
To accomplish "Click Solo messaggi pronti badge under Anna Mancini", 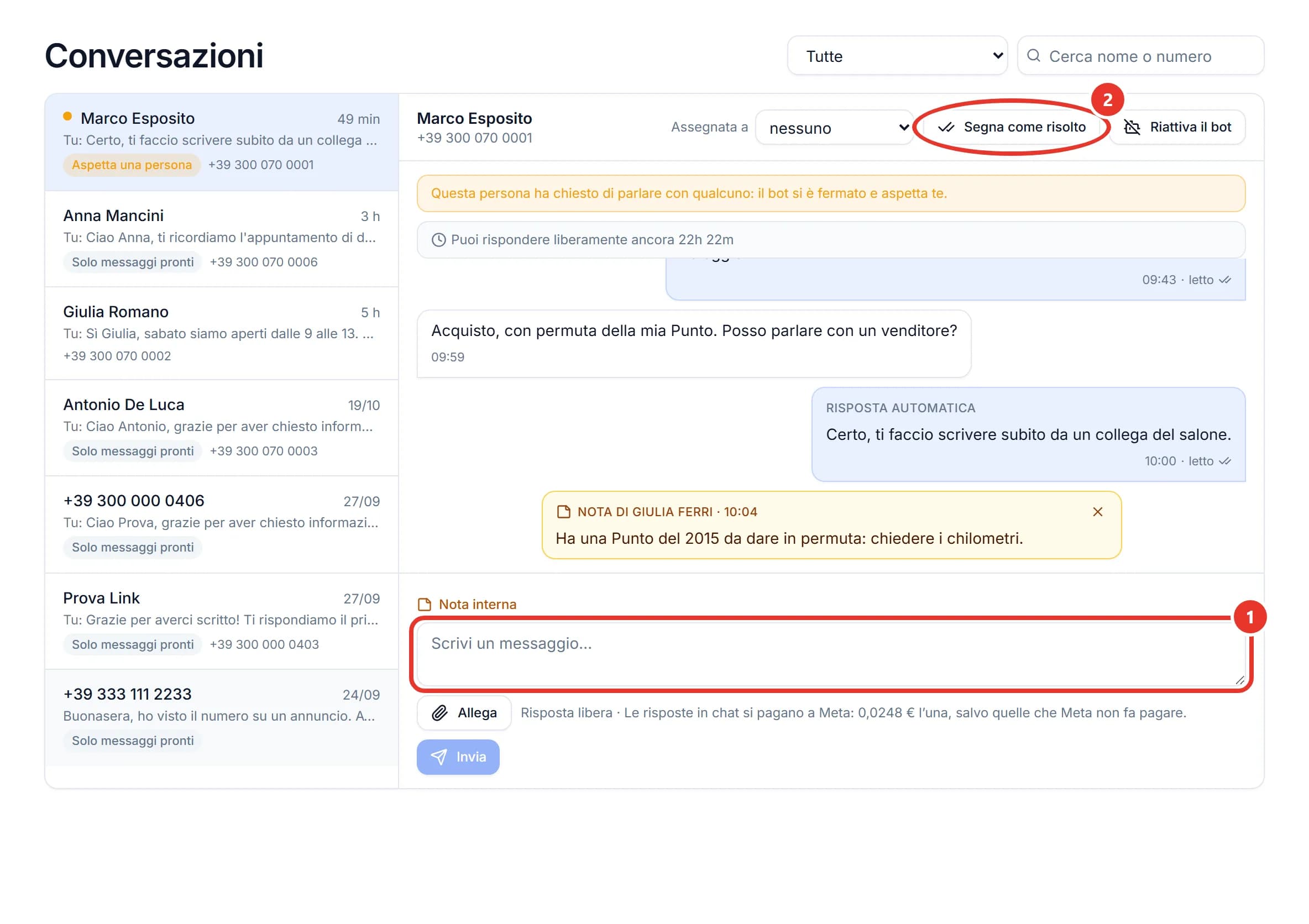I will [133, 262].
